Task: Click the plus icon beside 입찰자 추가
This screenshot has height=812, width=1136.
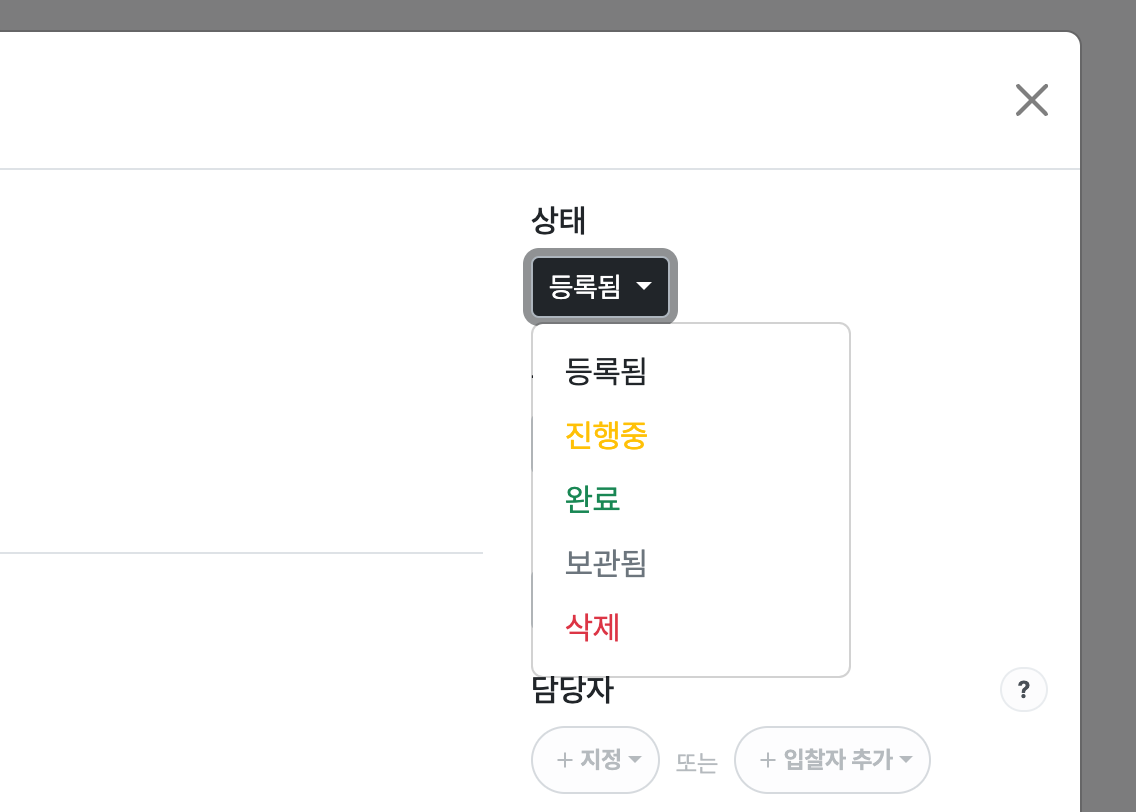Action: pos(767,760)
